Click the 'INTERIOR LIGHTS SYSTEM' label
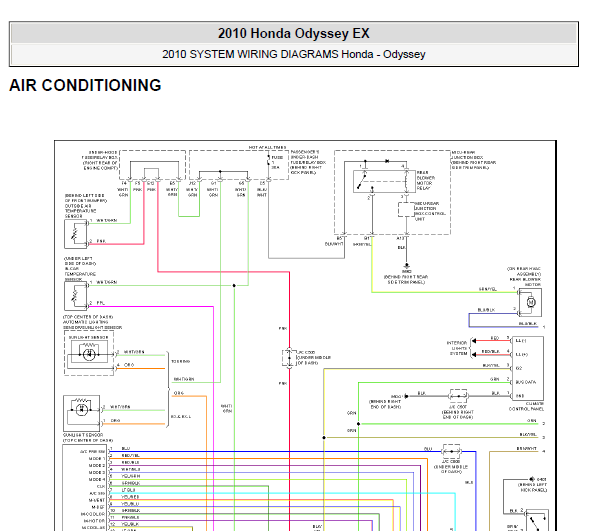 (x=457, y=348)
